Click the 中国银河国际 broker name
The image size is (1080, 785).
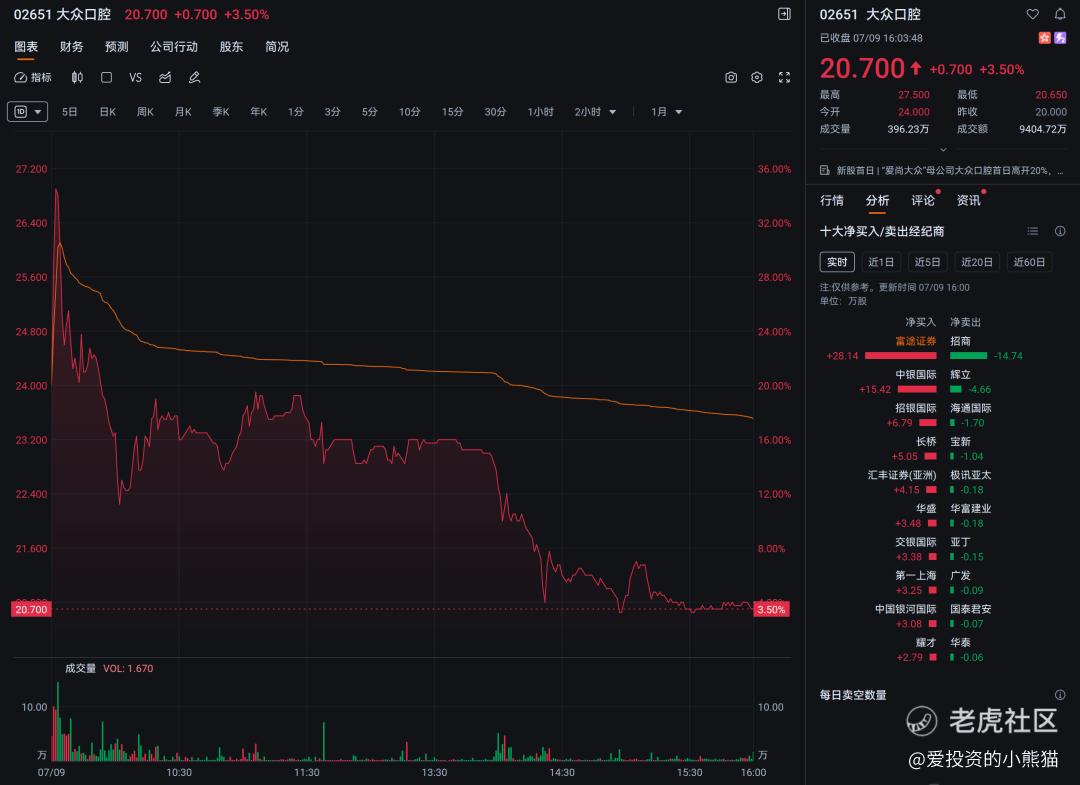(905, 609)
